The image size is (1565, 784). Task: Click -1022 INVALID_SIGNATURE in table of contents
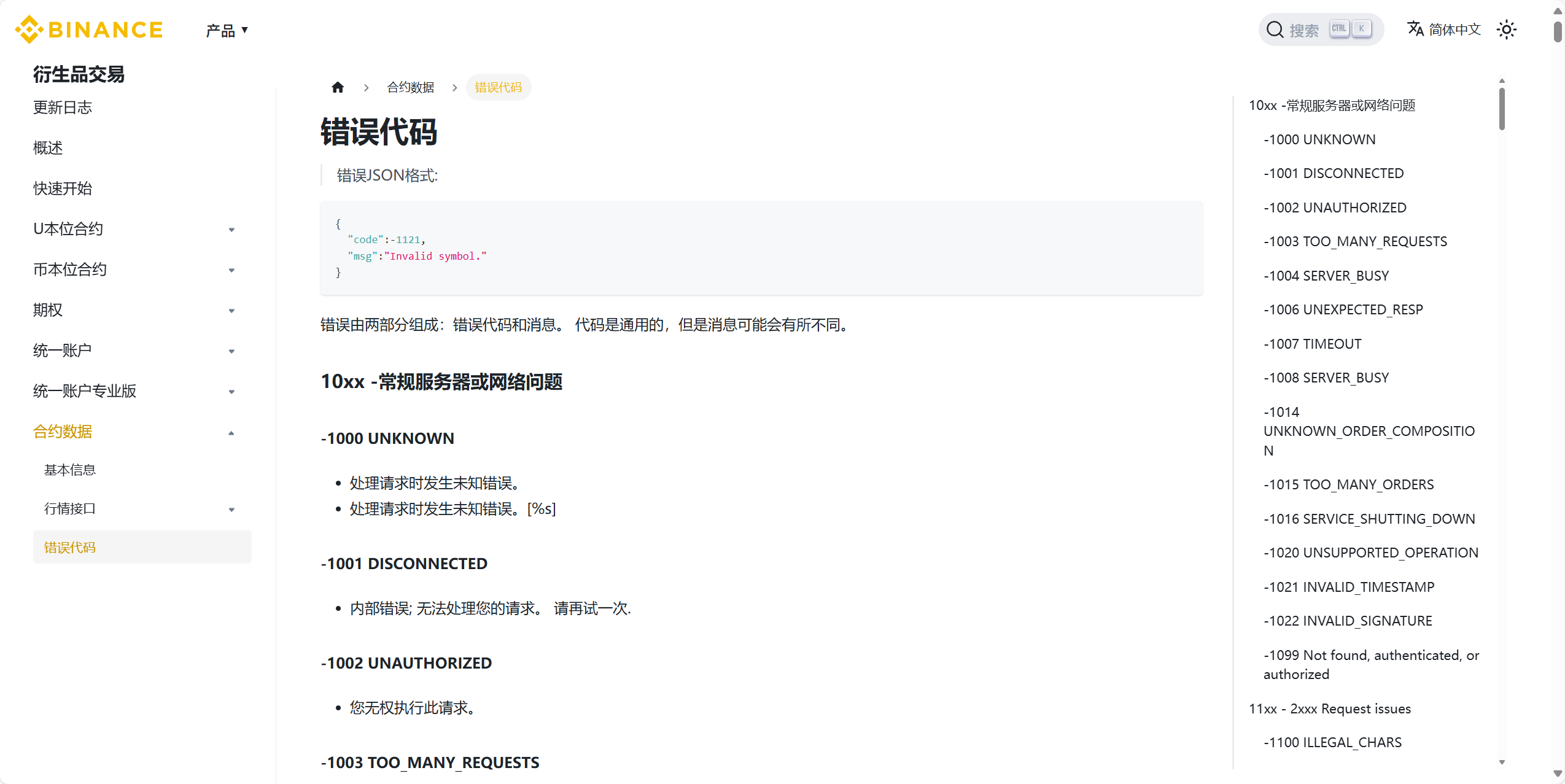[1348, 620]
